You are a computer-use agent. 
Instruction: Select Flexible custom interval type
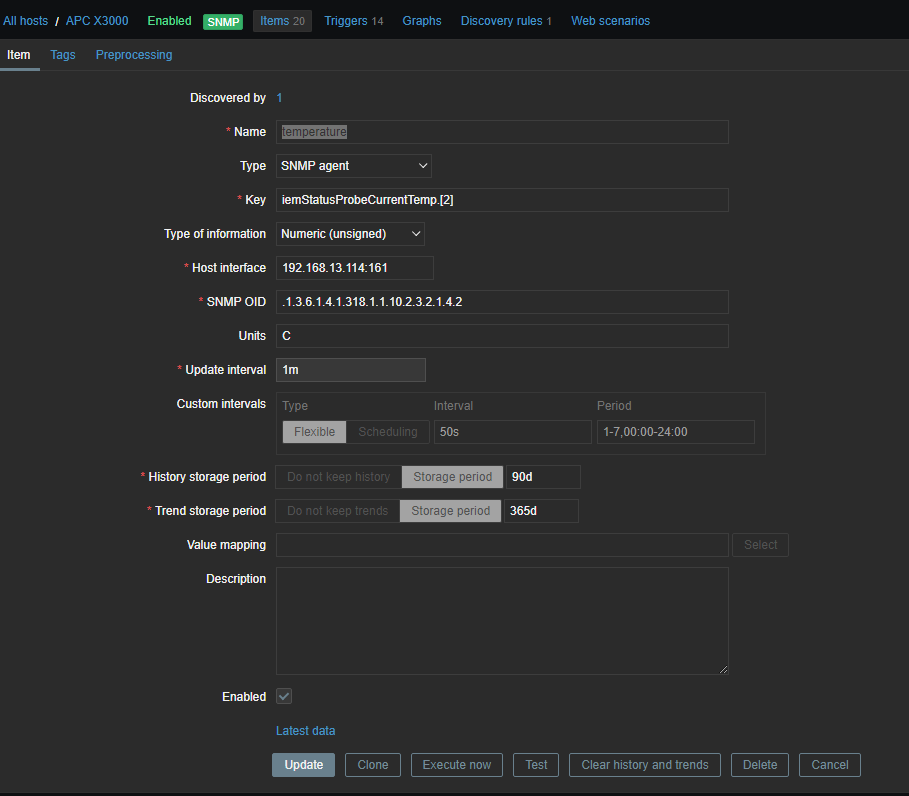click(x=314, y=432)
